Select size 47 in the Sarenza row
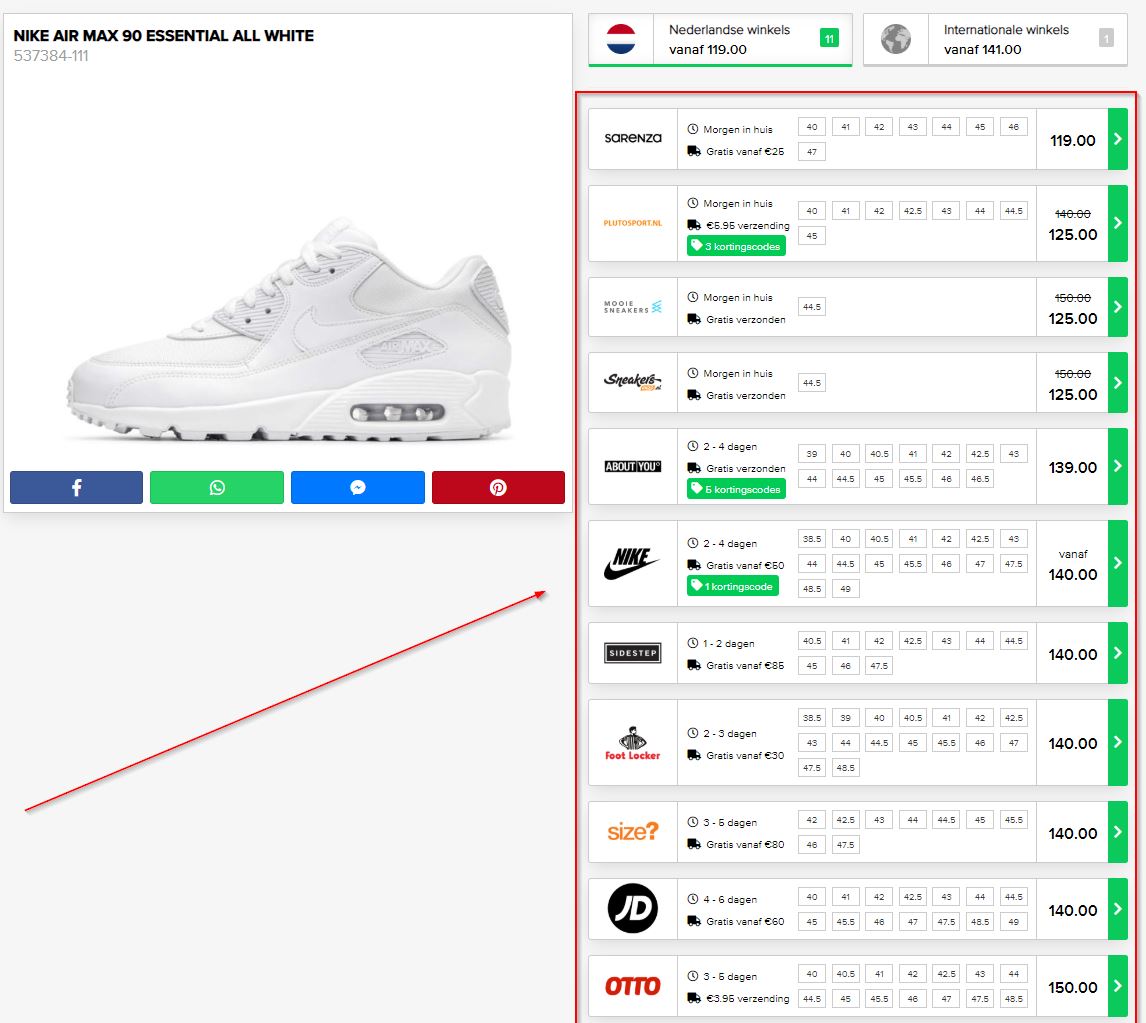 click(x=812, y=152)
